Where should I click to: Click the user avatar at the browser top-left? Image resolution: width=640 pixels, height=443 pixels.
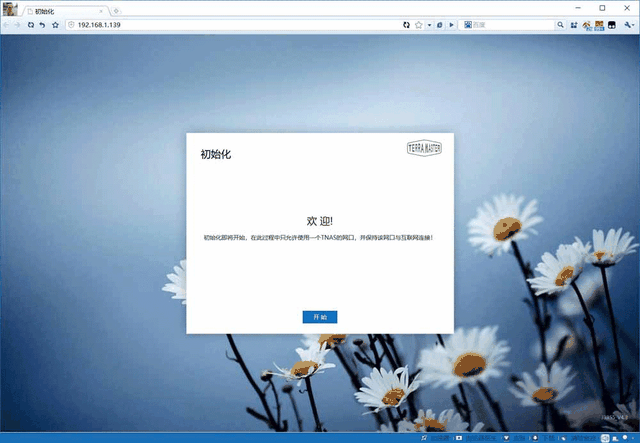click(x=10, y=9)
